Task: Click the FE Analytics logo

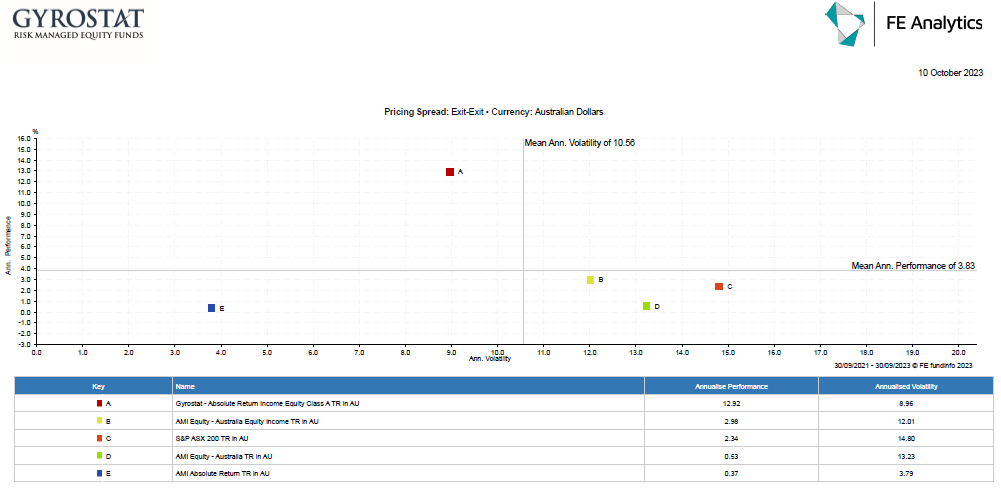Action: click(x=904, y=24)
